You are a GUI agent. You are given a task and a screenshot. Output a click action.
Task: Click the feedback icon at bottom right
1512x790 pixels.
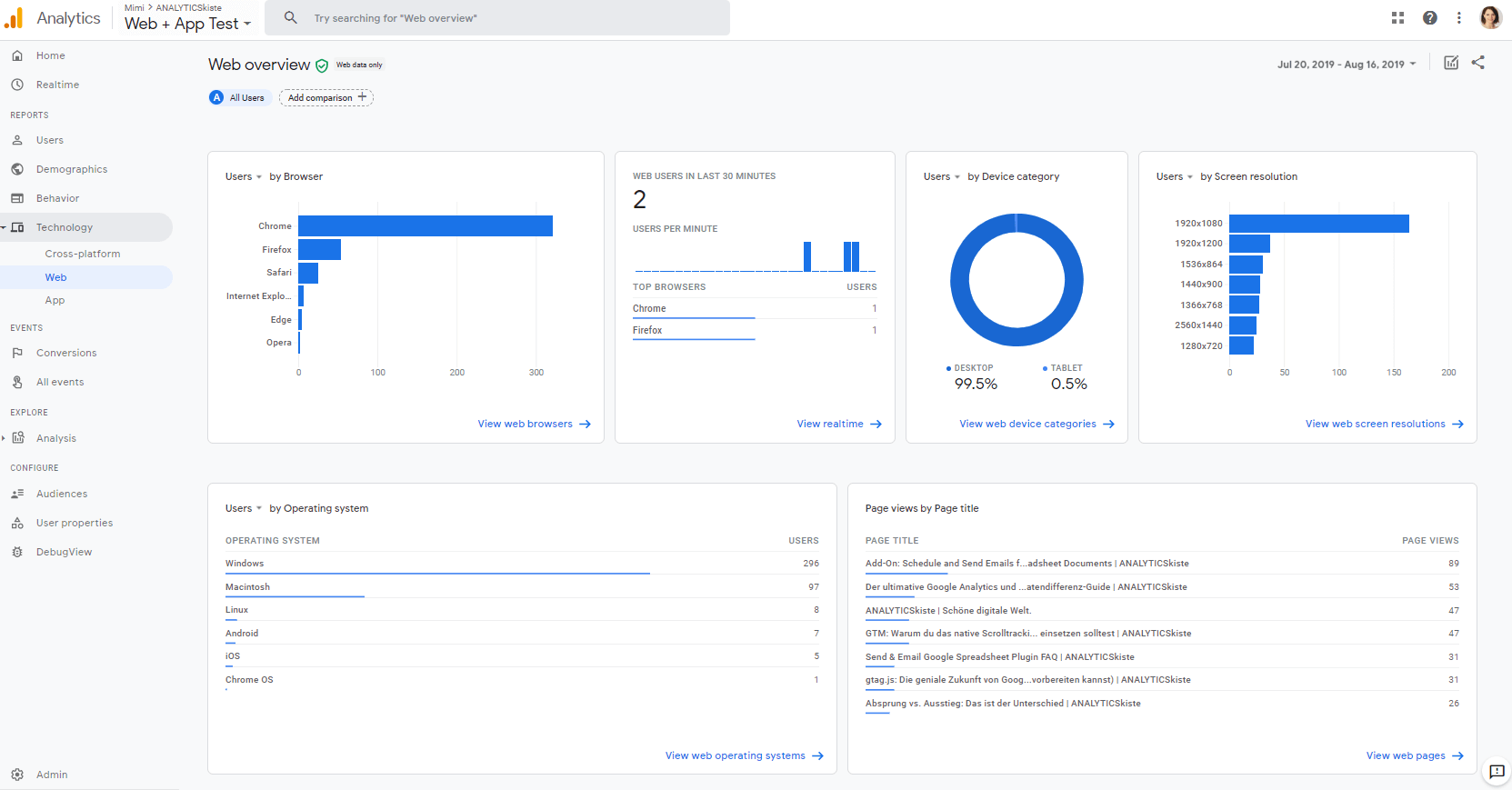pos(1497,772)
